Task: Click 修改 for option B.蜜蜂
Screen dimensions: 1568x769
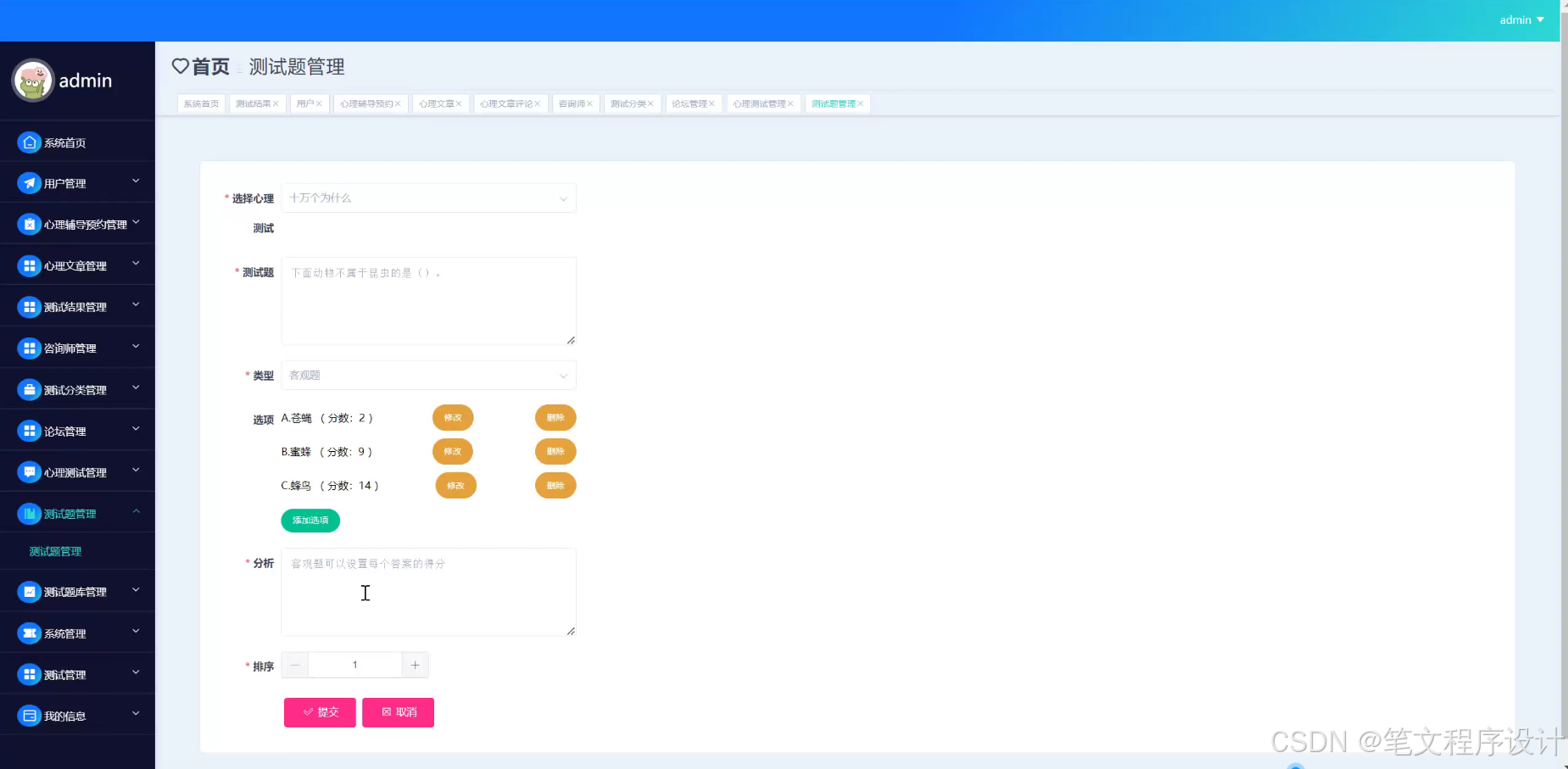Action: pyautogui.click(x=453, y=451)
